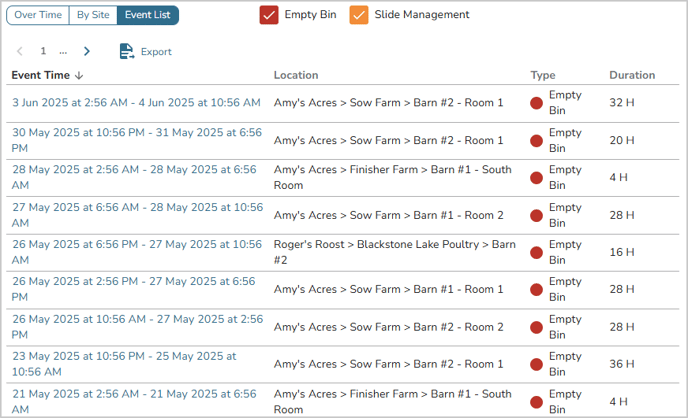Open event from 27 May 2025 6:56 AM

click(137, 215)
